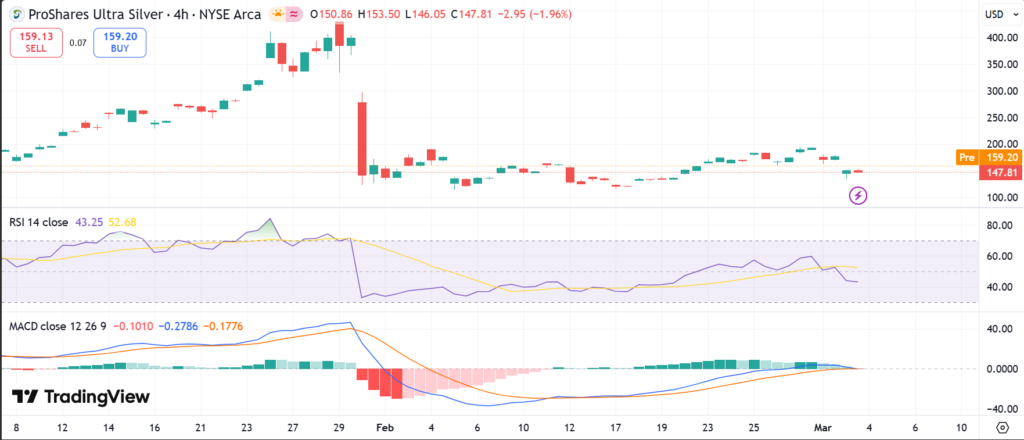Click the 0.07 spread value
Image resolution: width=1024 pixels, height=440 pixels.
(x=78, y=43)
